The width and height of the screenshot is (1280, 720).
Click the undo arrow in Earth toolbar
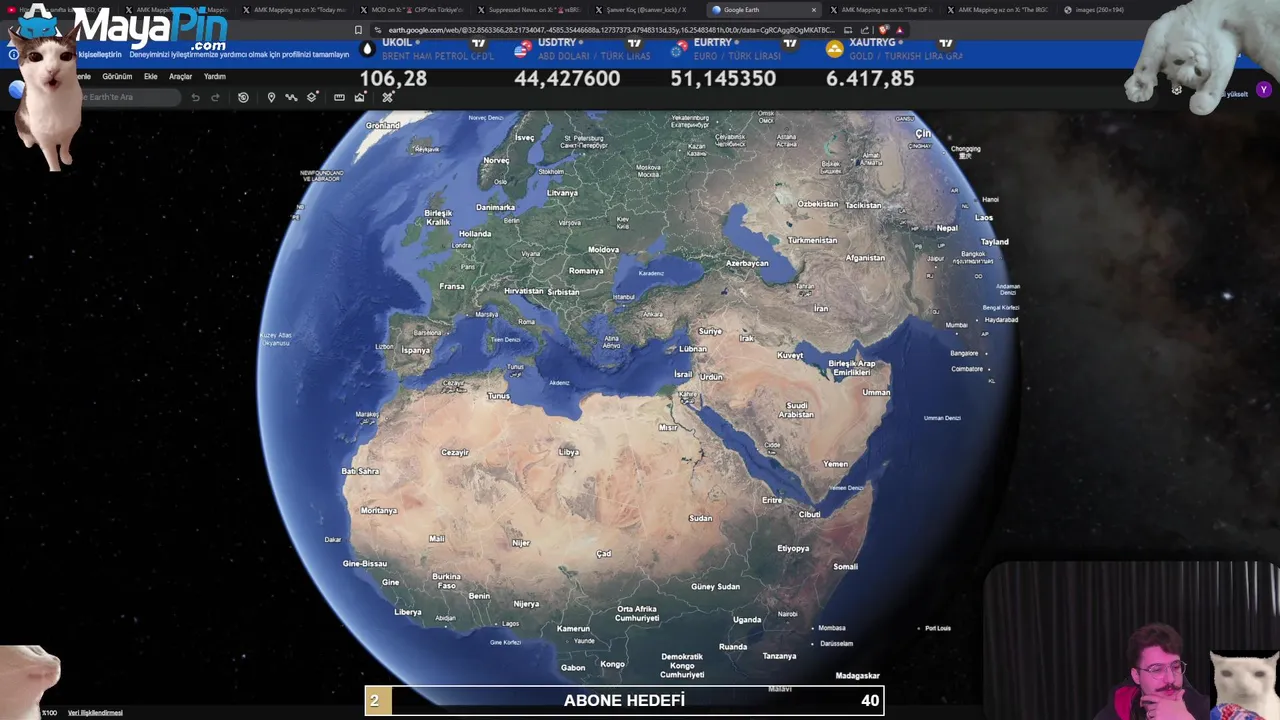tap(195, 97)
